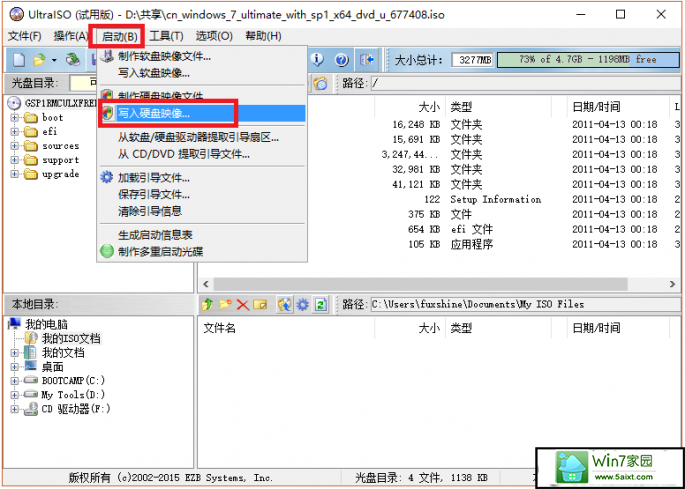Expand the 我的文档 tree node
The image size is (685, 489).
[15, 352]
